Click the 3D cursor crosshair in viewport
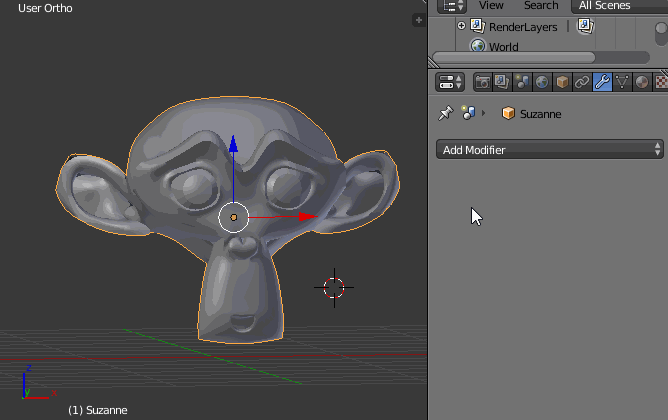The height and width of the screenshot is (420, 668). tap(334, 288)
